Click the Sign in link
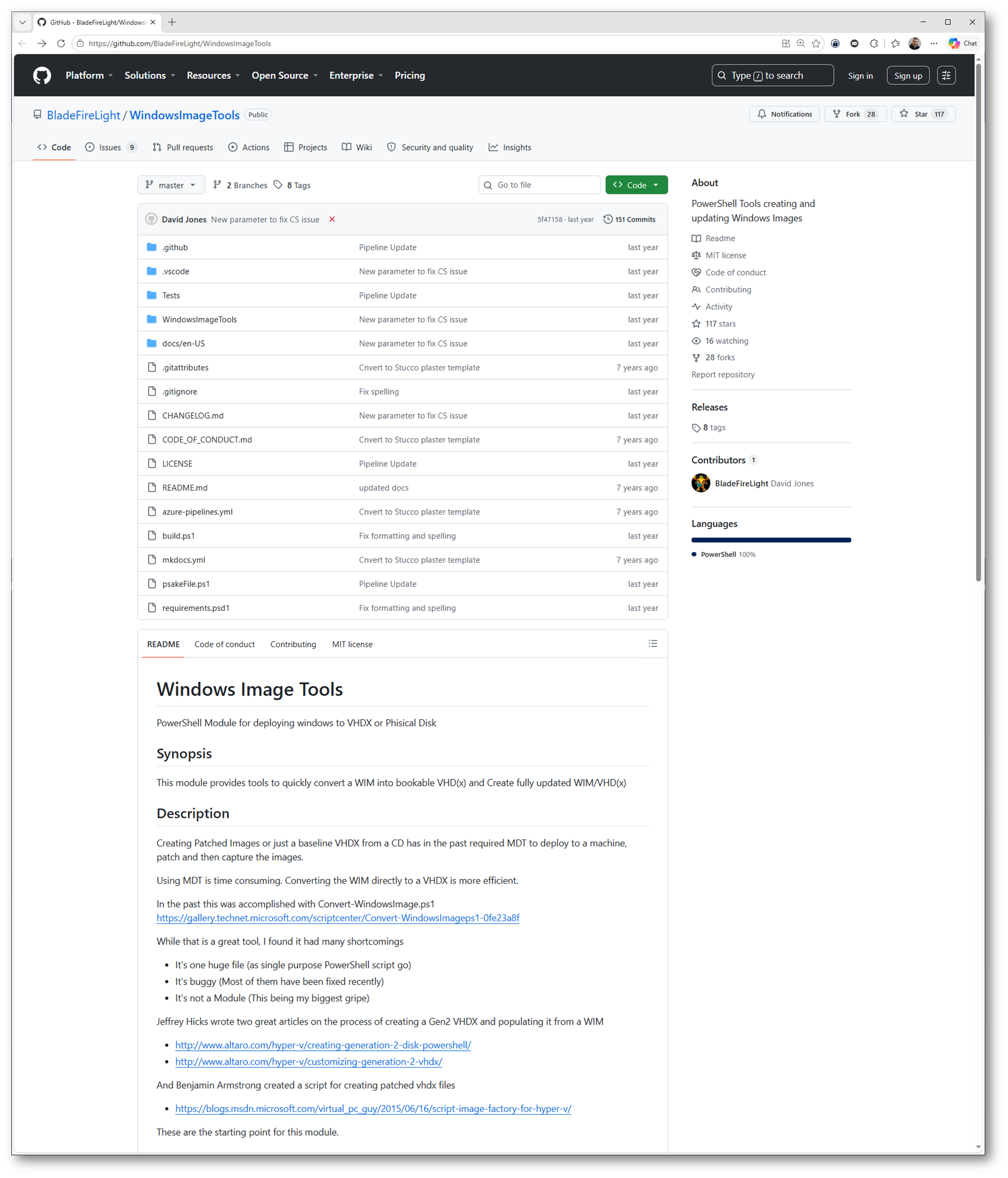Screen dimensions: 1008x1178 click(x=860, y=76)
